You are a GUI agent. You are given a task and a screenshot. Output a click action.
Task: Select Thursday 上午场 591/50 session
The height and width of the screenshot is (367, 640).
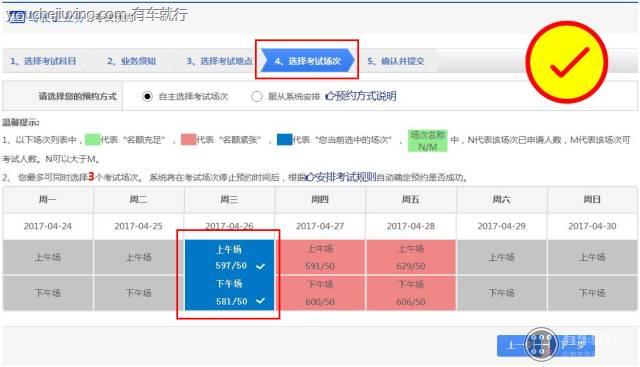tap(320, 257)
